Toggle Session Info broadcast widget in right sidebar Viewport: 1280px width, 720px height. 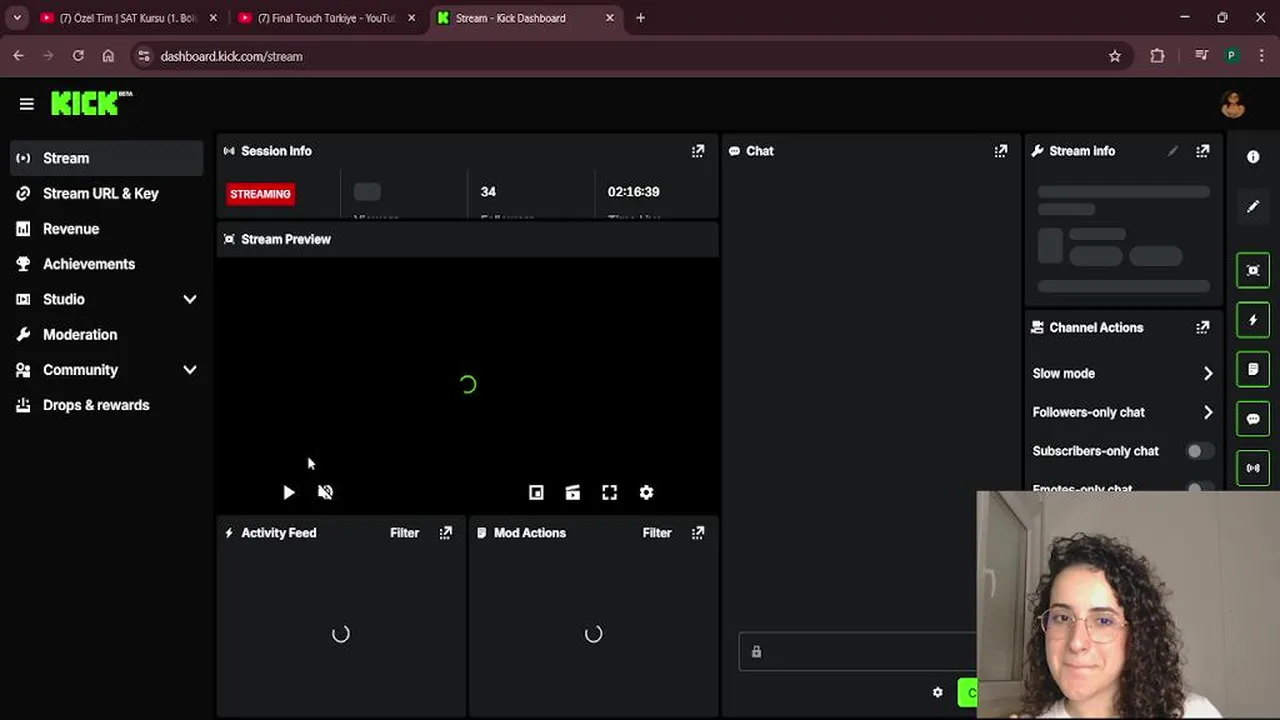pyautogui.click(x=1253, y=468)
